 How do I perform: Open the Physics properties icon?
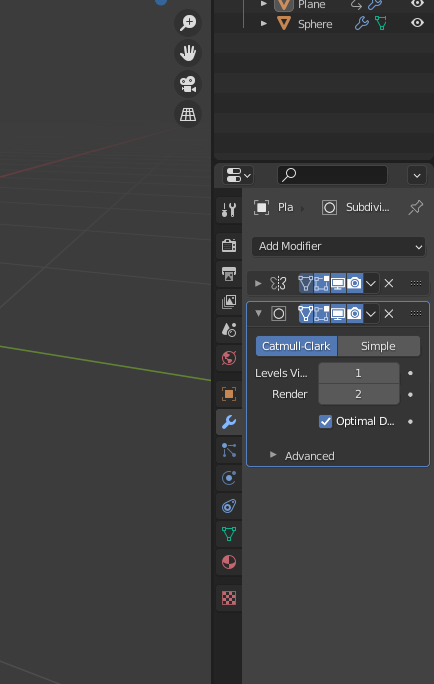click(x=229, y=478)
